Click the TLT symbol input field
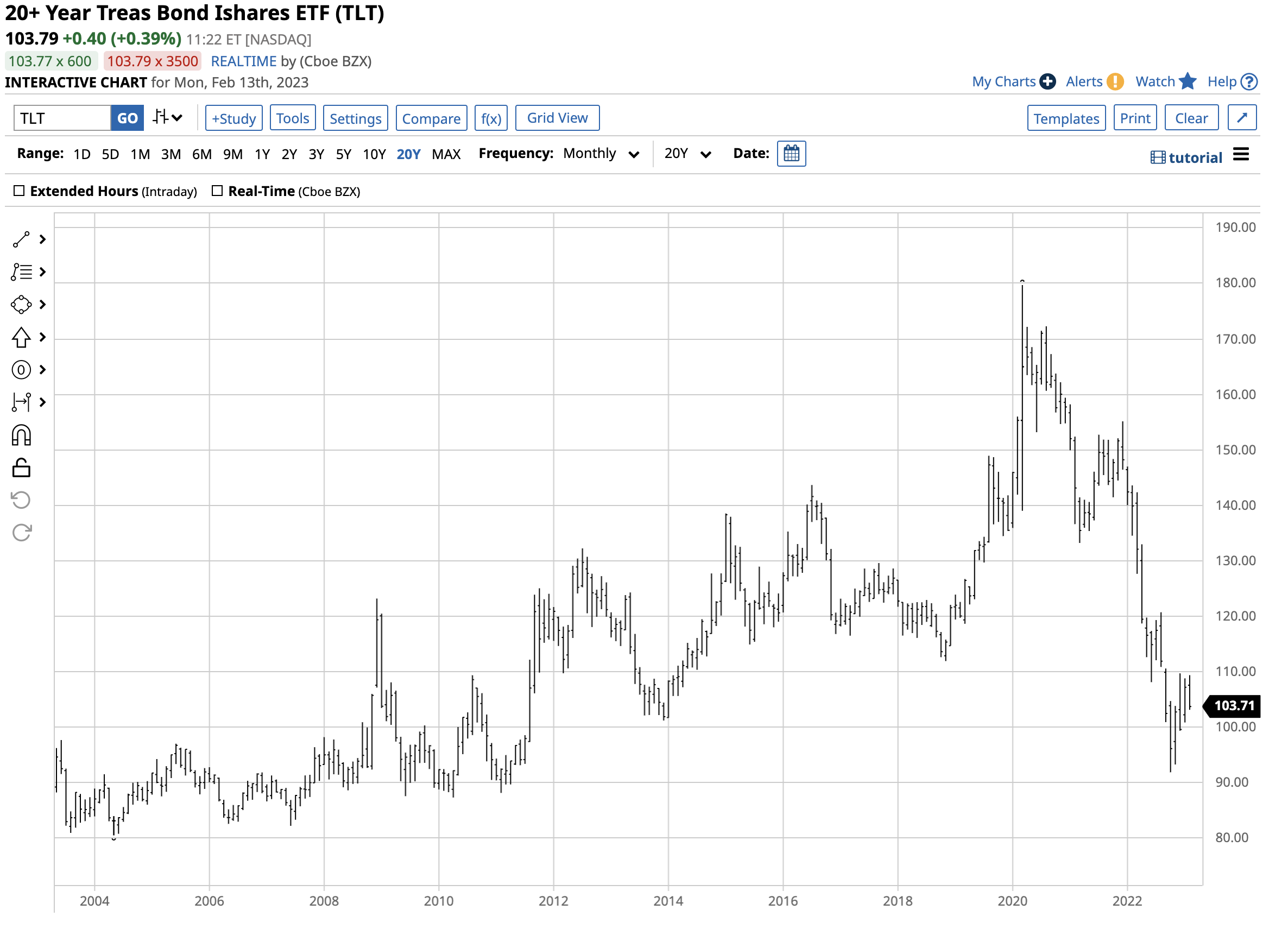The image size is (1288, 948). click(62, 118)
